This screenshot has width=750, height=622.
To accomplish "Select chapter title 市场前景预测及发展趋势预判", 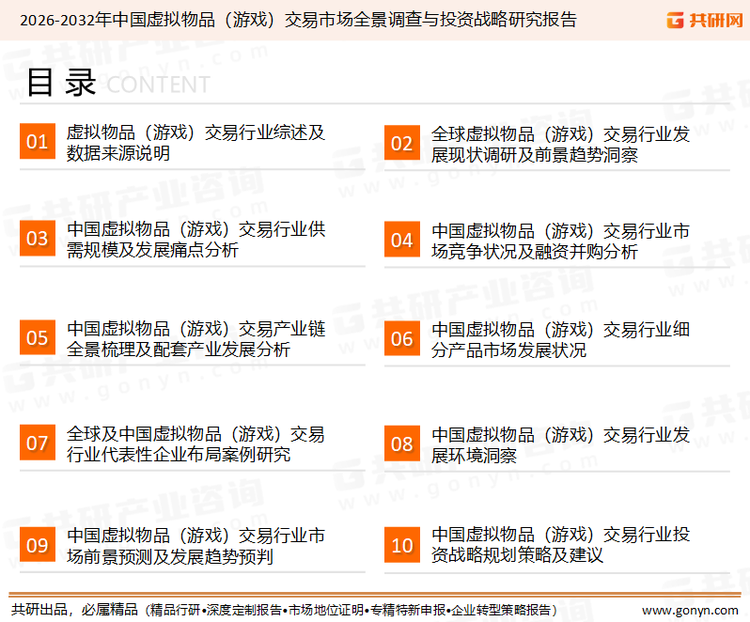I will [x=196, y=546].
